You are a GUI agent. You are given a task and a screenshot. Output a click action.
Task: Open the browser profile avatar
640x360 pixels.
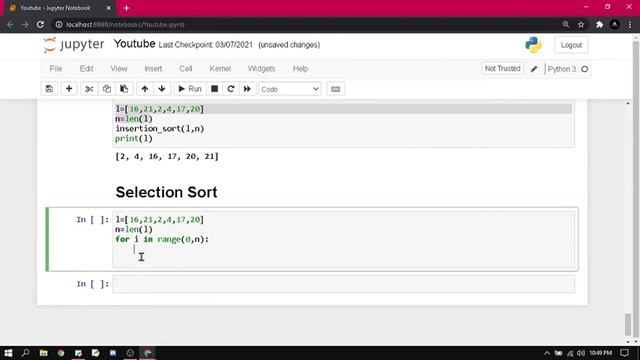[614, 24]
